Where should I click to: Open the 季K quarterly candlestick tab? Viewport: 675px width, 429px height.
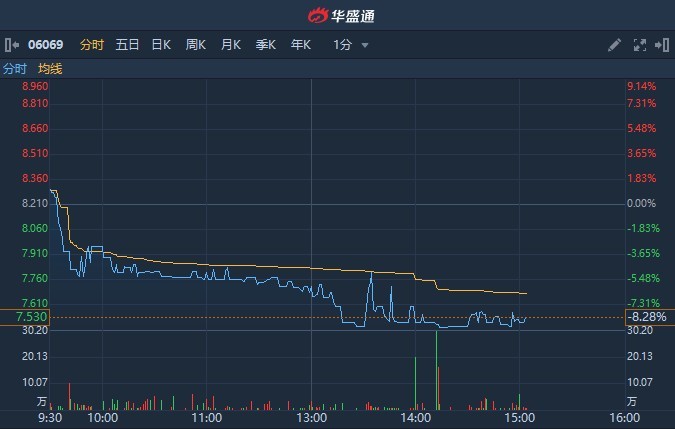pos(266,45)
